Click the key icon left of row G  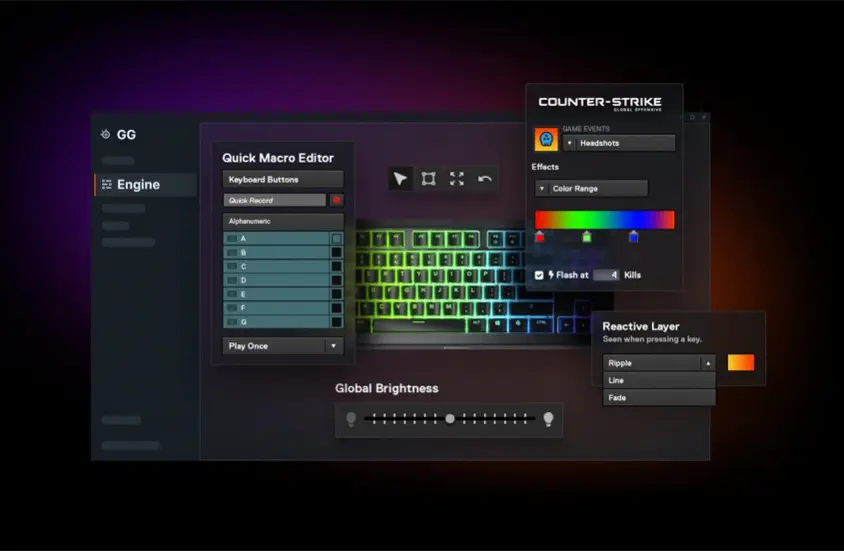[x=232, y=322]
